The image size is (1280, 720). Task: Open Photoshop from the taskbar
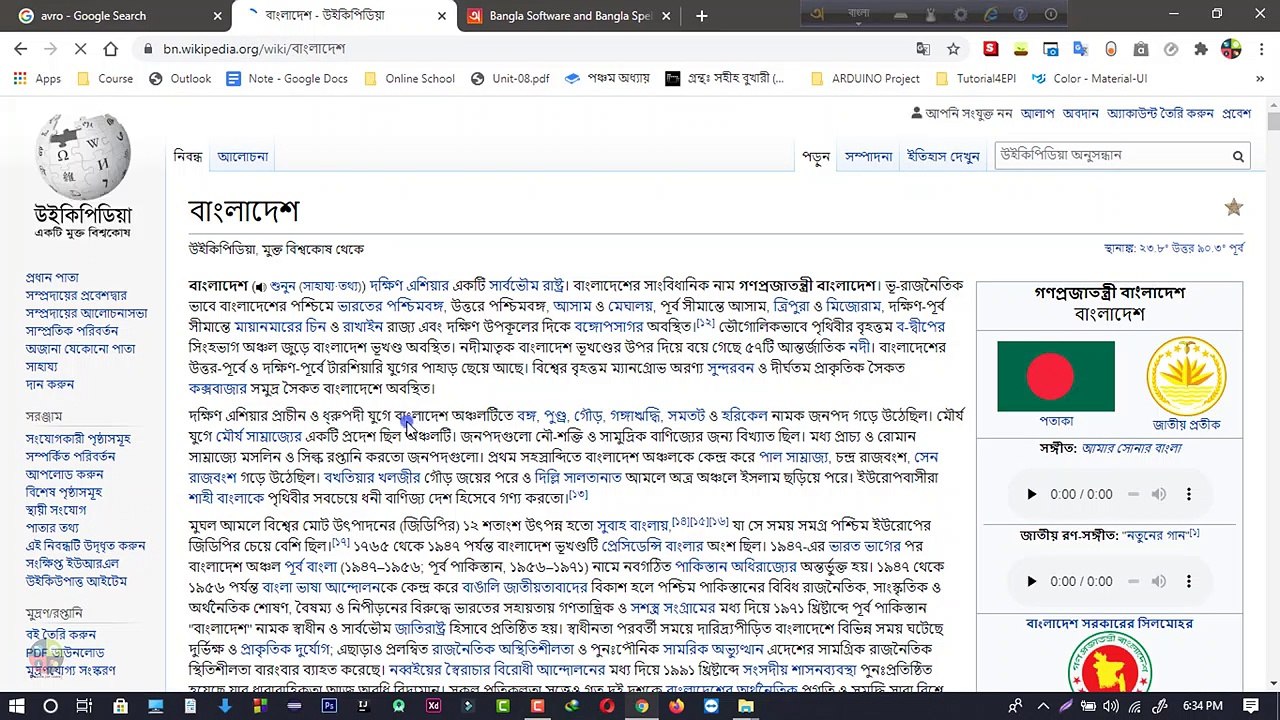[x=329, y=706]
